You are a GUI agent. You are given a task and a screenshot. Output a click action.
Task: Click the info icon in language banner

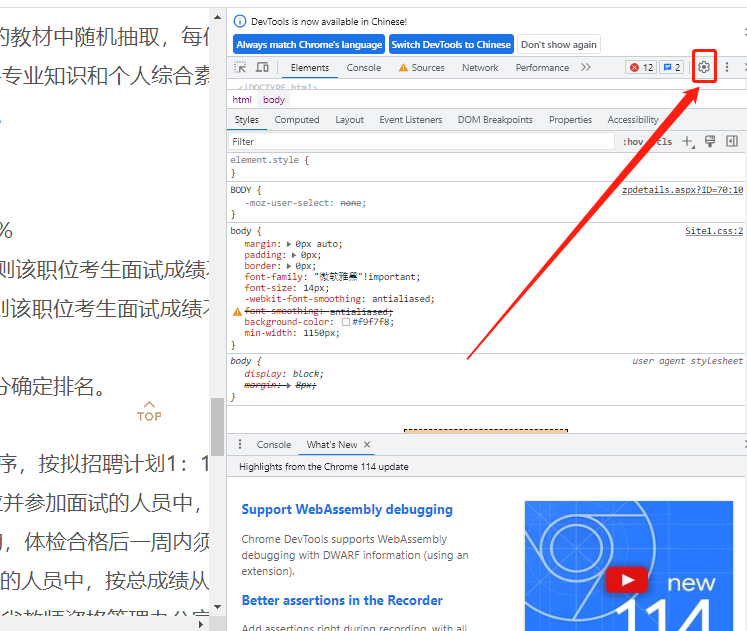pyautogui.click(x=240, y=21)
